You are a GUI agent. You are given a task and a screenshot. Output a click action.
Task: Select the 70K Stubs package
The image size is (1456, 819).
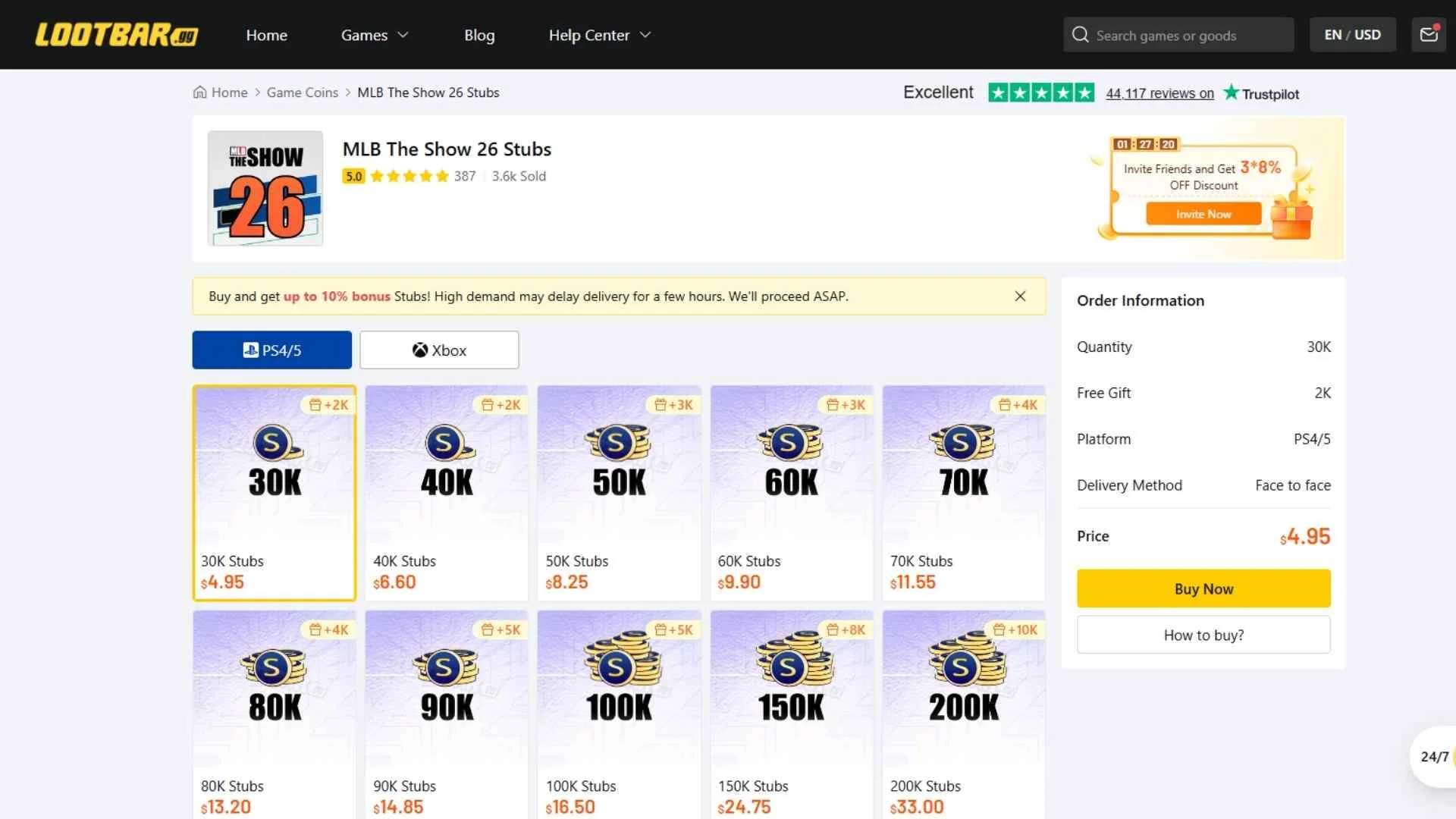click(964, 493)
